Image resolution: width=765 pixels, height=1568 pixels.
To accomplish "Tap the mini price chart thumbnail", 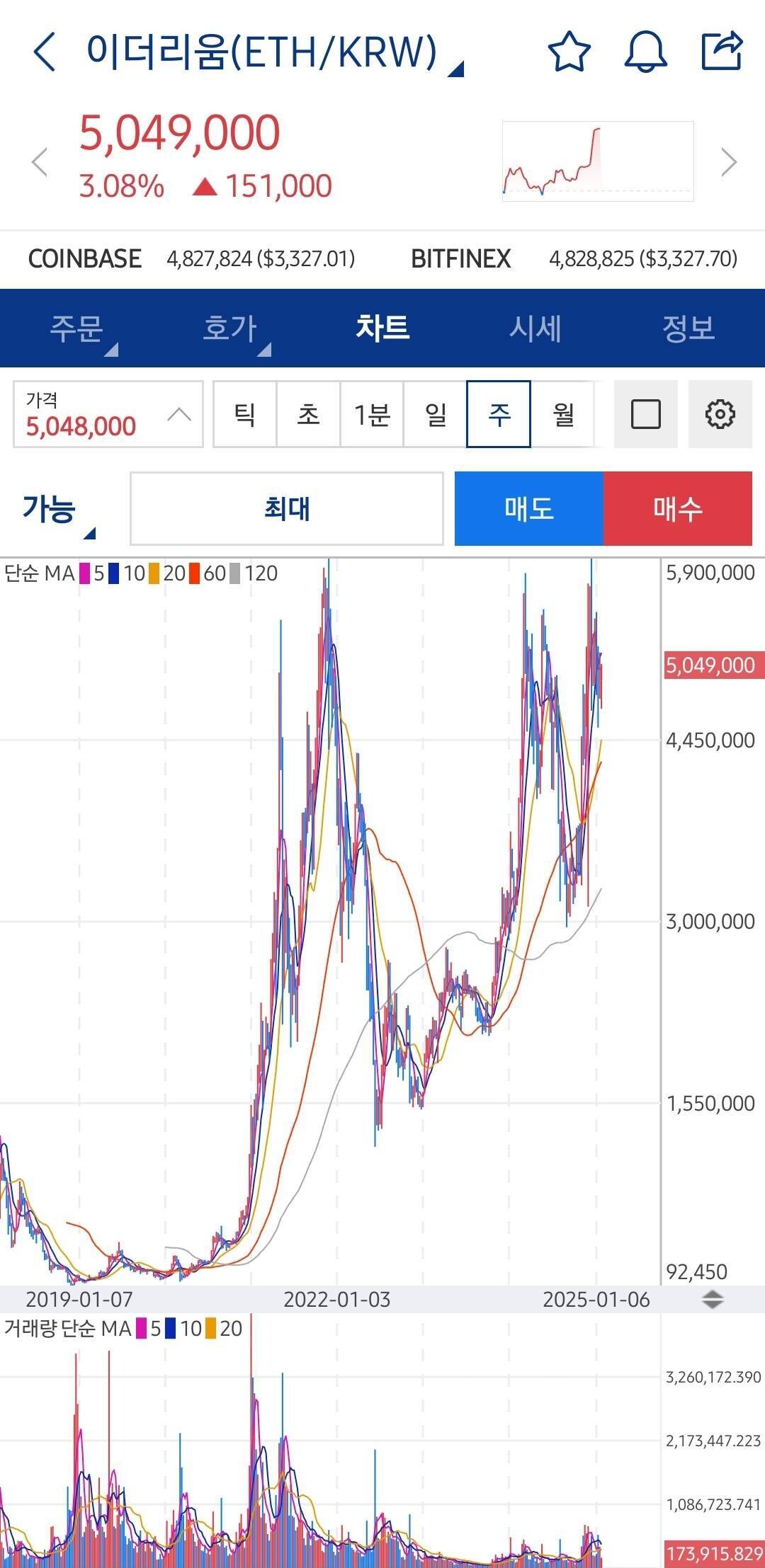I will point(597,161).
